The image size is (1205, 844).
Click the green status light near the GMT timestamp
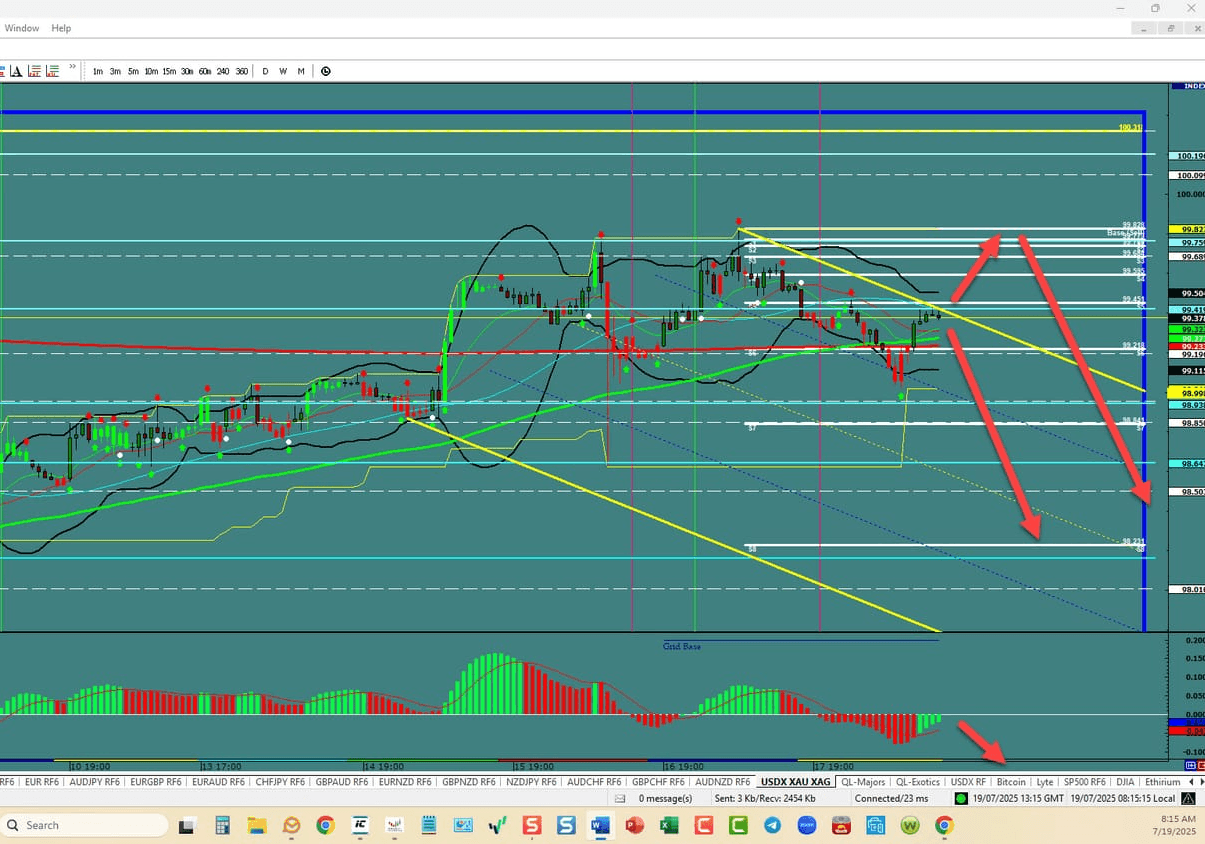[960, 798]
